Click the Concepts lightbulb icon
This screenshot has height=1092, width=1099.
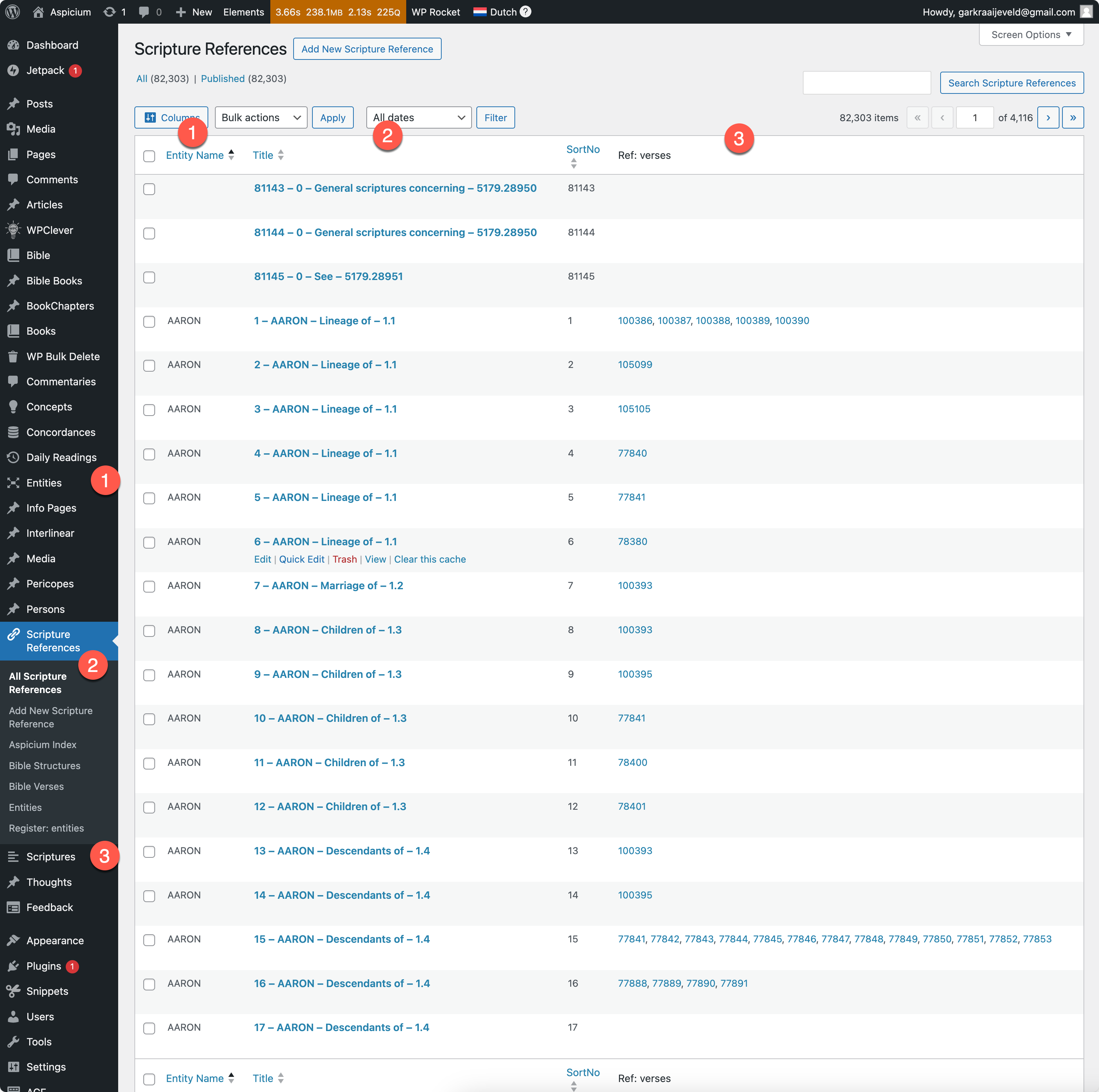(x=14, y=407)
